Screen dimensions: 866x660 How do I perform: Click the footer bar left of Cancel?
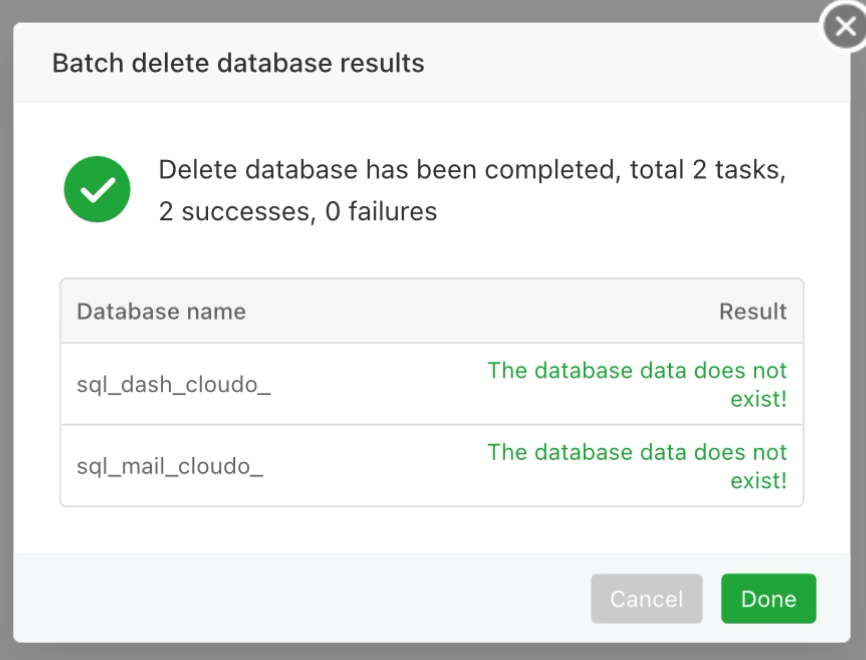click(x=300, y=599)
